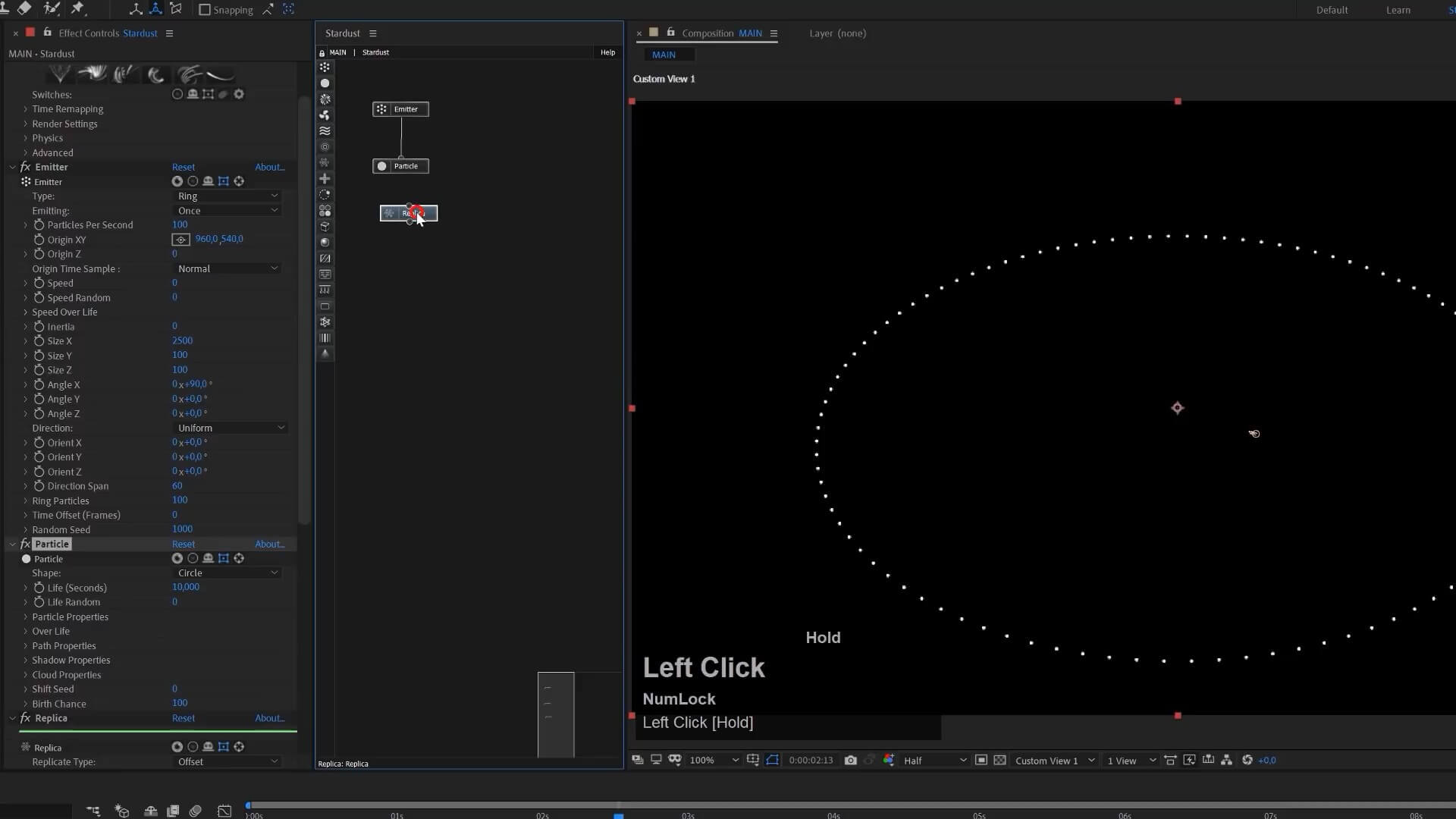Click the 3D box Model icon in Stardust toolbar
The height and width of the screenshot is (819, 1456).
[325, 226]
